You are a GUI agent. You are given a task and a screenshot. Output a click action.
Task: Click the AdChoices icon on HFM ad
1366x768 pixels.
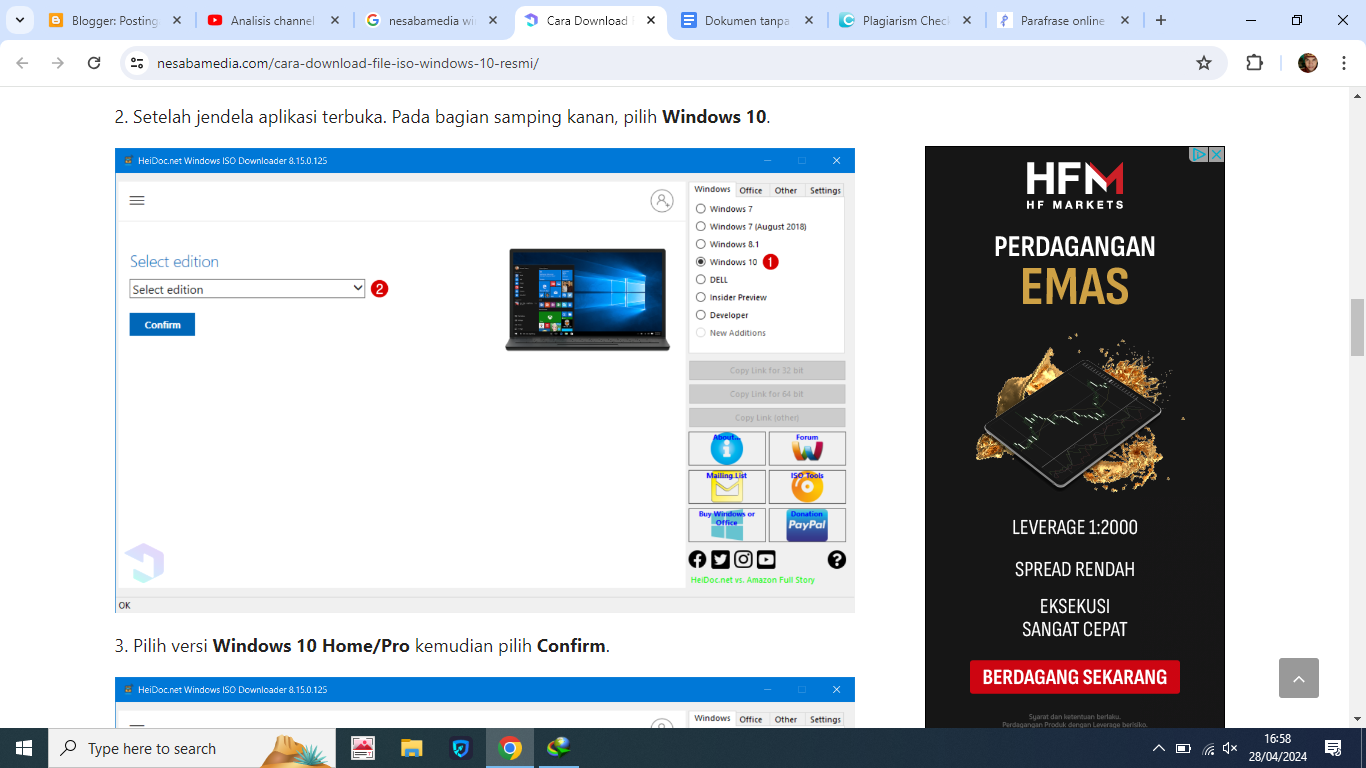point(1198,154)
